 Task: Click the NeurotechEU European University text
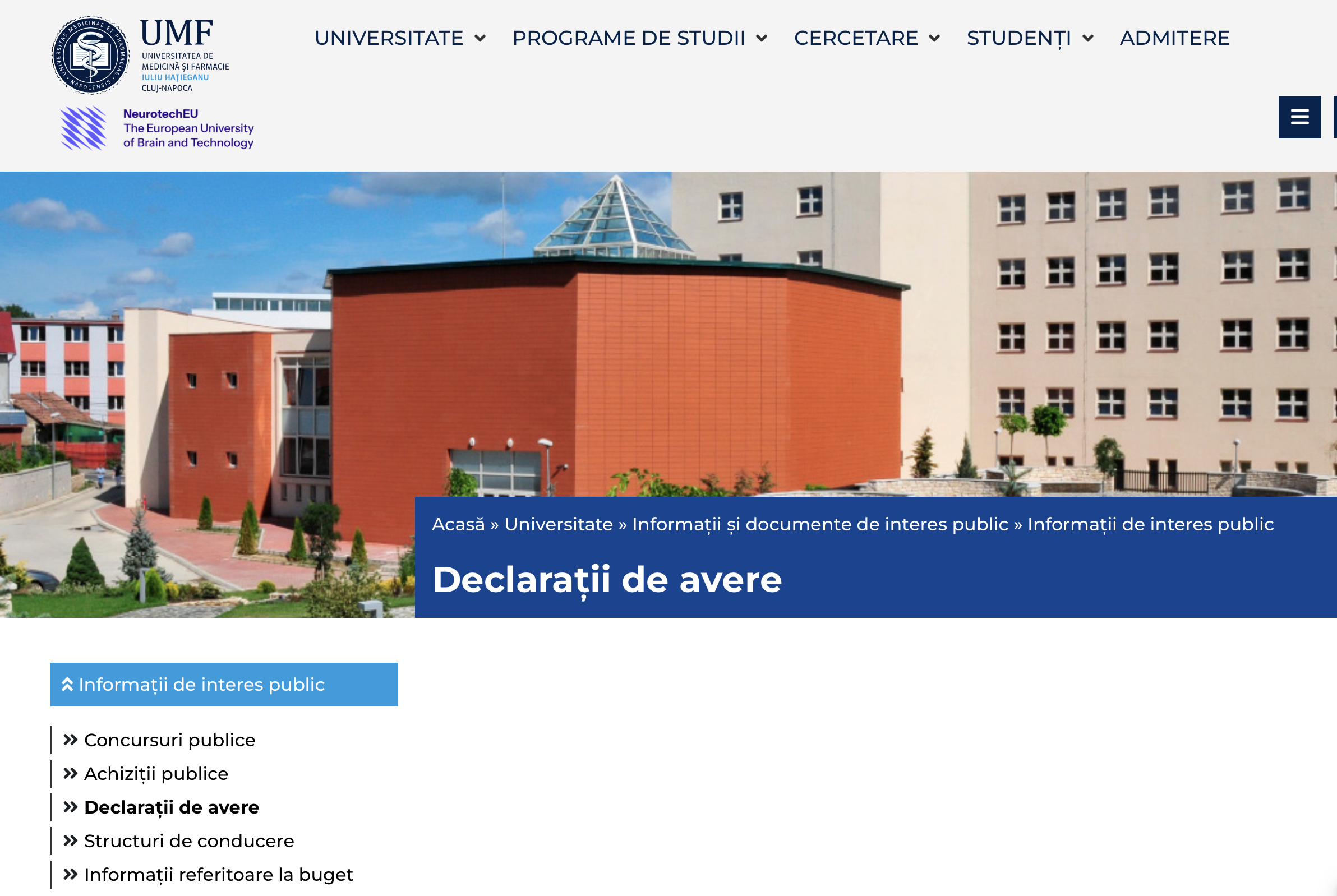click(188, 128)
